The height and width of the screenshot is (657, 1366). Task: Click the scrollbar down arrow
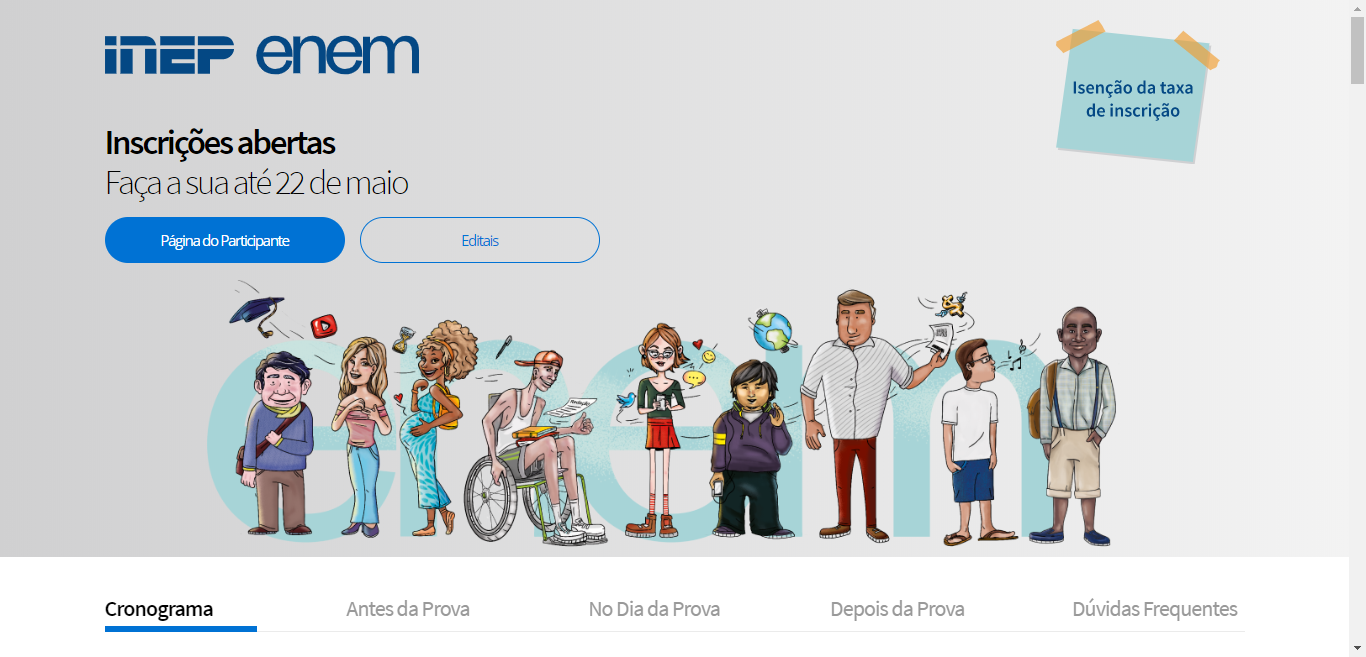pos(1357,648)
